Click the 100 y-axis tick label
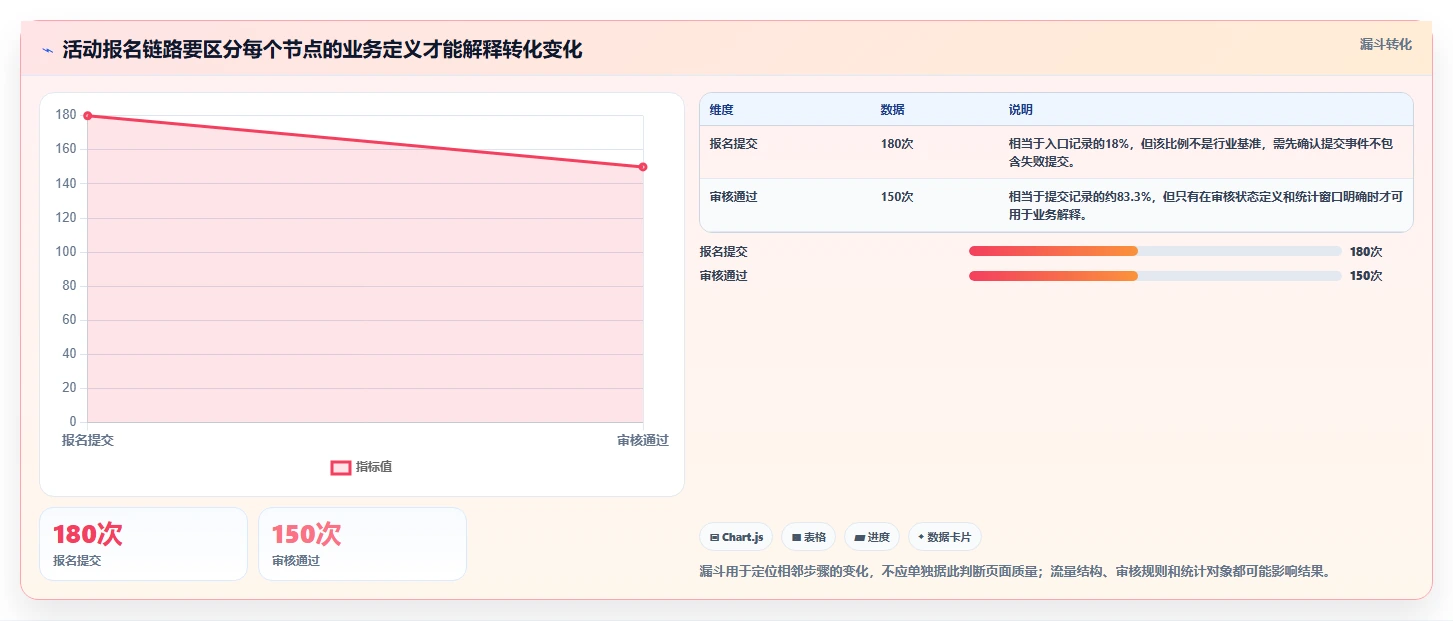 pyautogui.click(x=66, y=252)
